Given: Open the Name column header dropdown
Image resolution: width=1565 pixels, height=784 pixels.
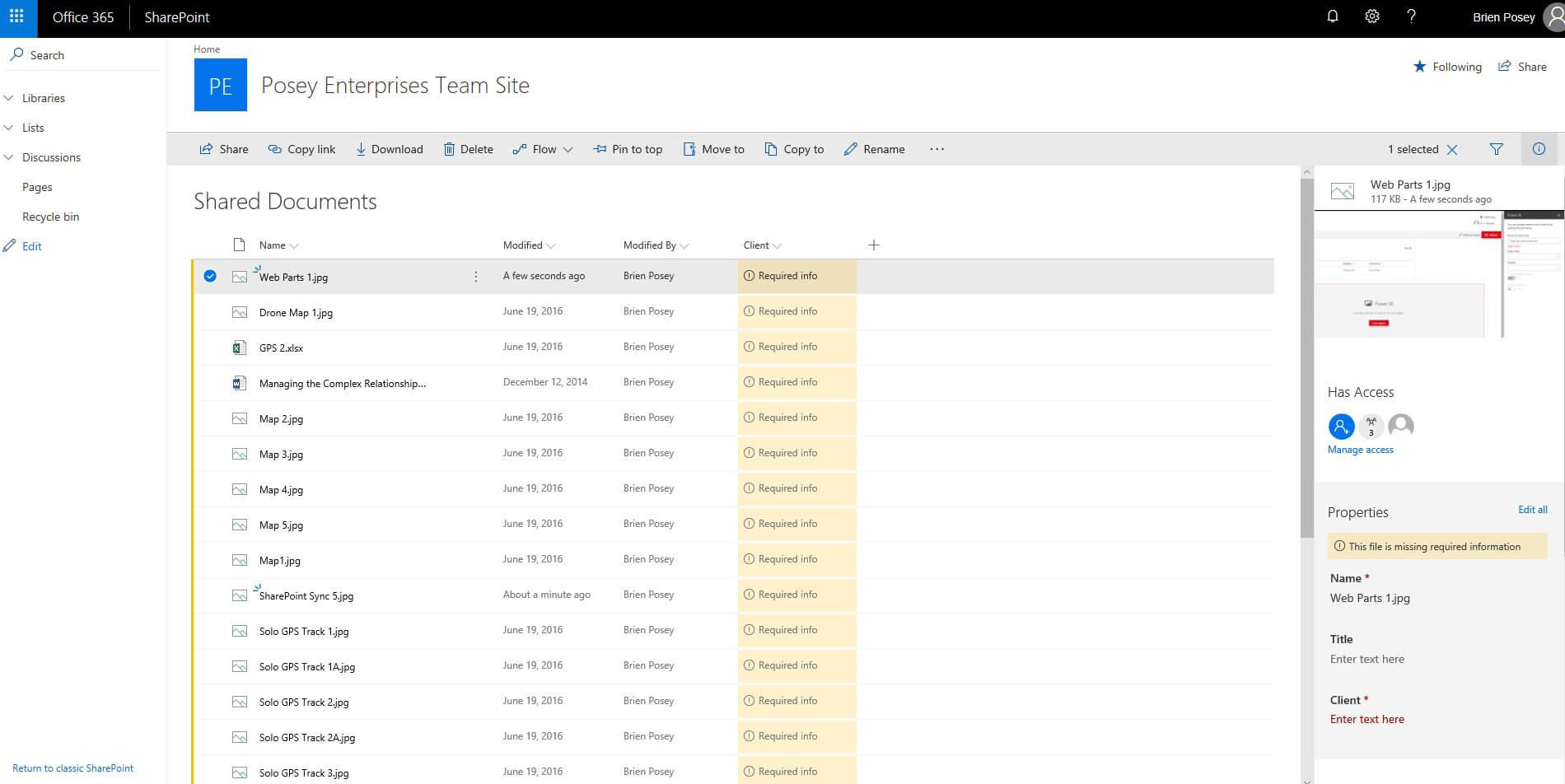Looking at the screenshot, I should [278, 245].
